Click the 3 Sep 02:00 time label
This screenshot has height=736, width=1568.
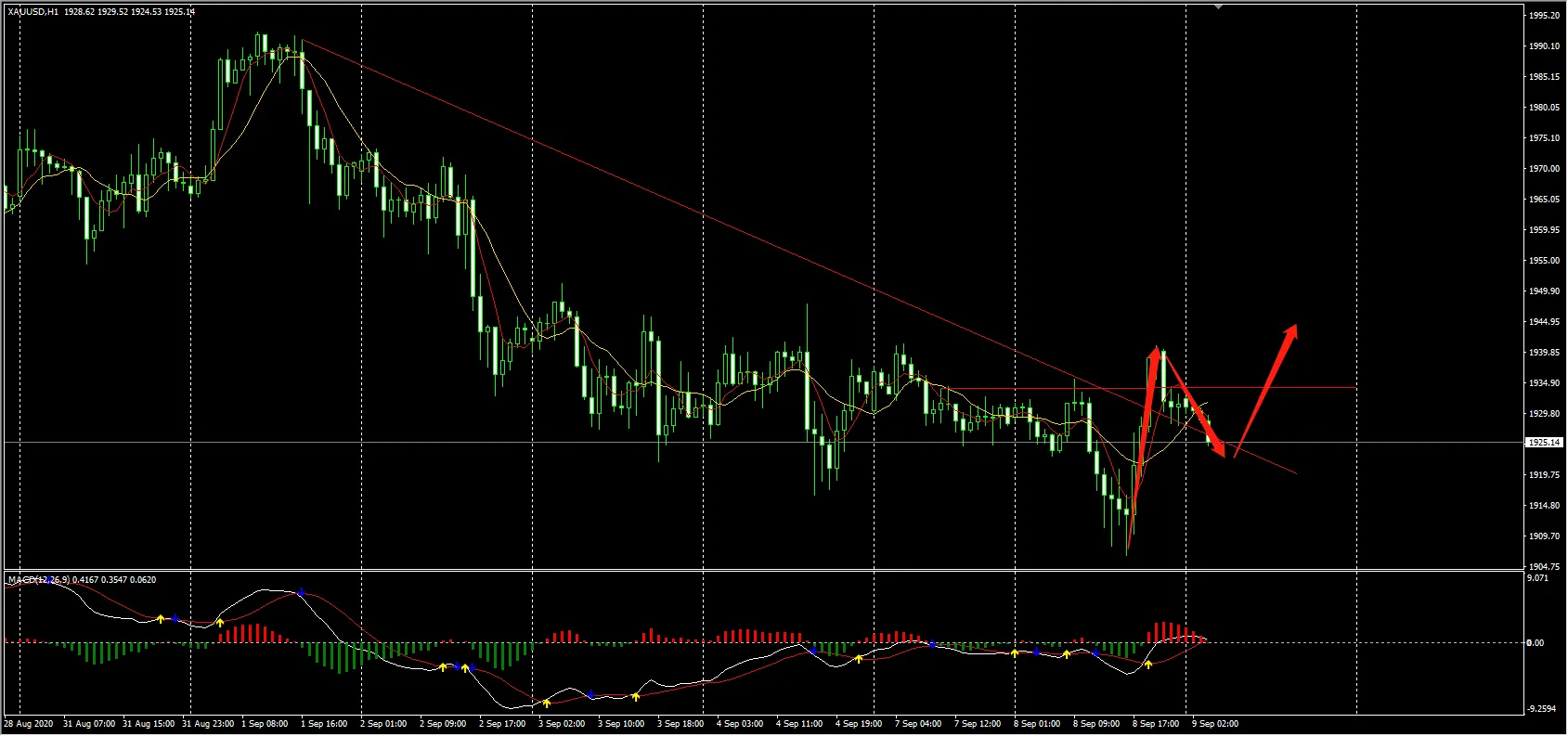(x=562, y=724)
